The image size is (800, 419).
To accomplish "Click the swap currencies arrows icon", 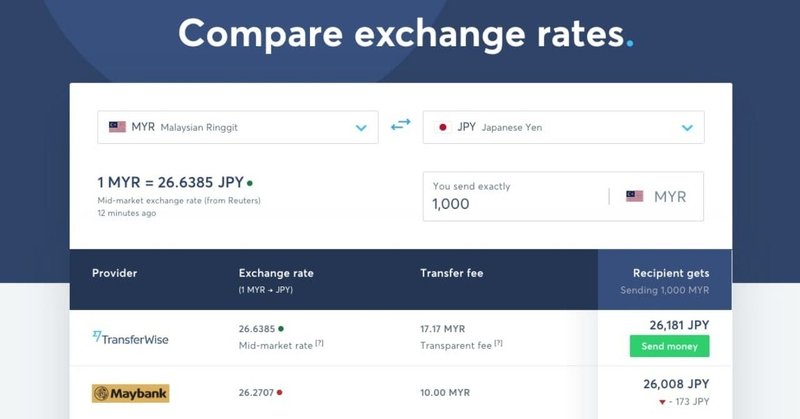I will (x=401, y=125).
